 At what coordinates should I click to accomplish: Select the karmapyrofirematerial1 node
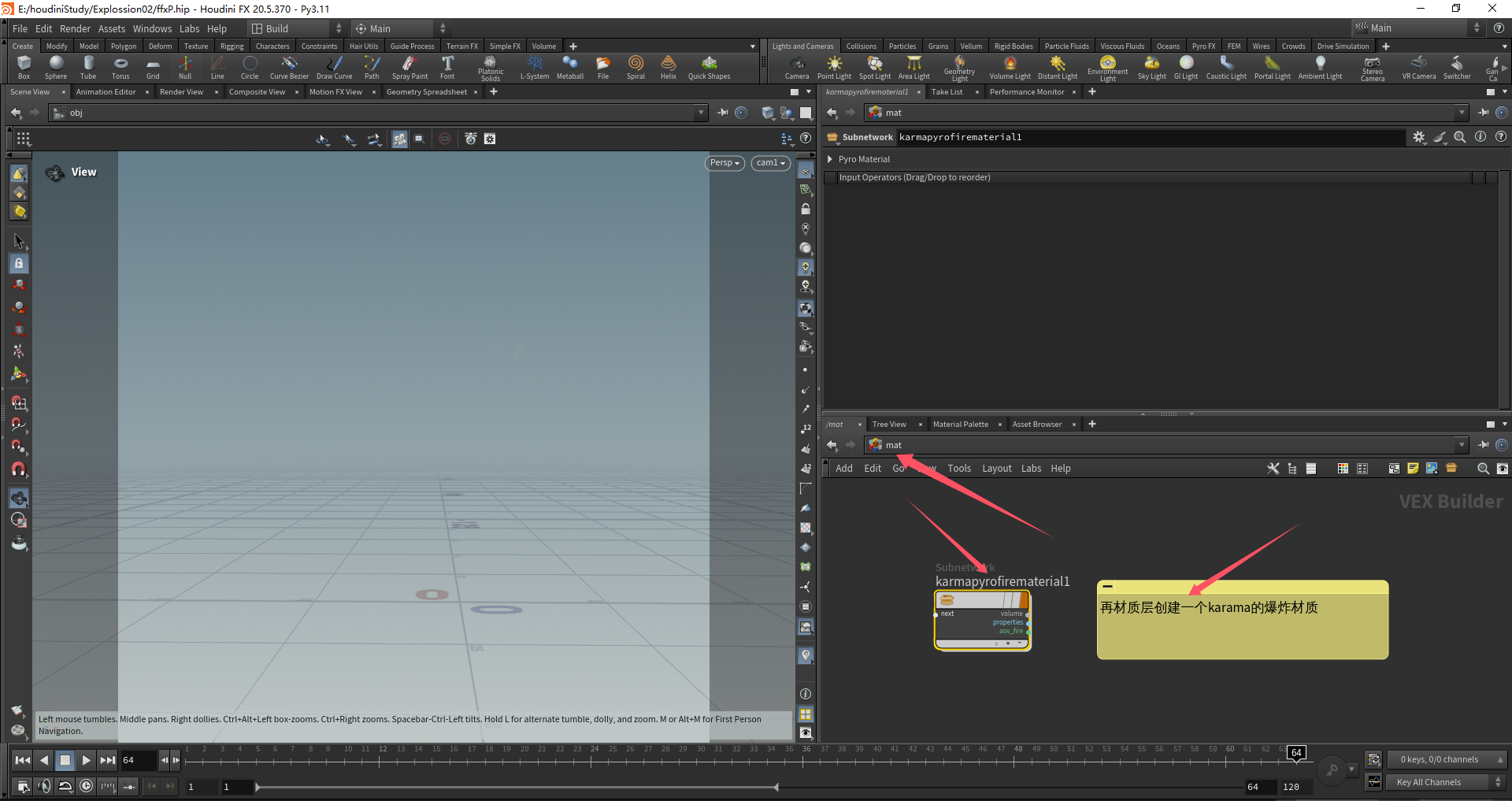click(x=982, y=621)
